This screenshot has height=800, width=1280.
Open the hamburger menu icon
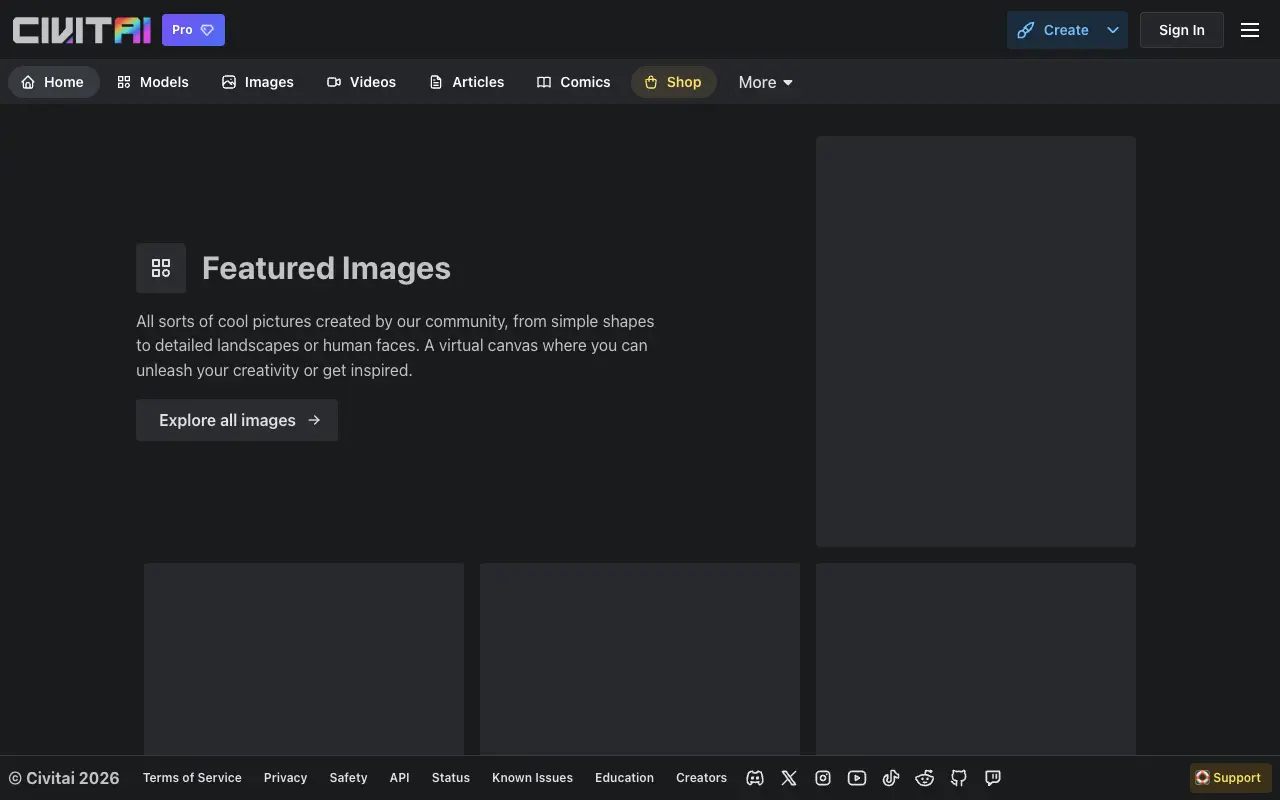tap(1250, 30)
